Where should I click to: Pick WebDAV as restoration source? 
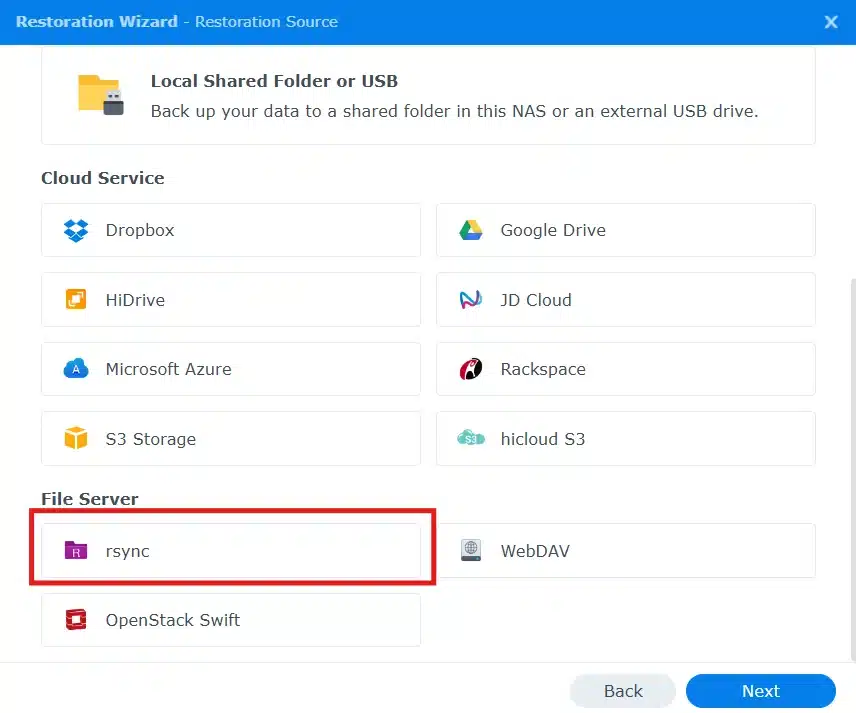pyautogui.click(x=625, y=551)
